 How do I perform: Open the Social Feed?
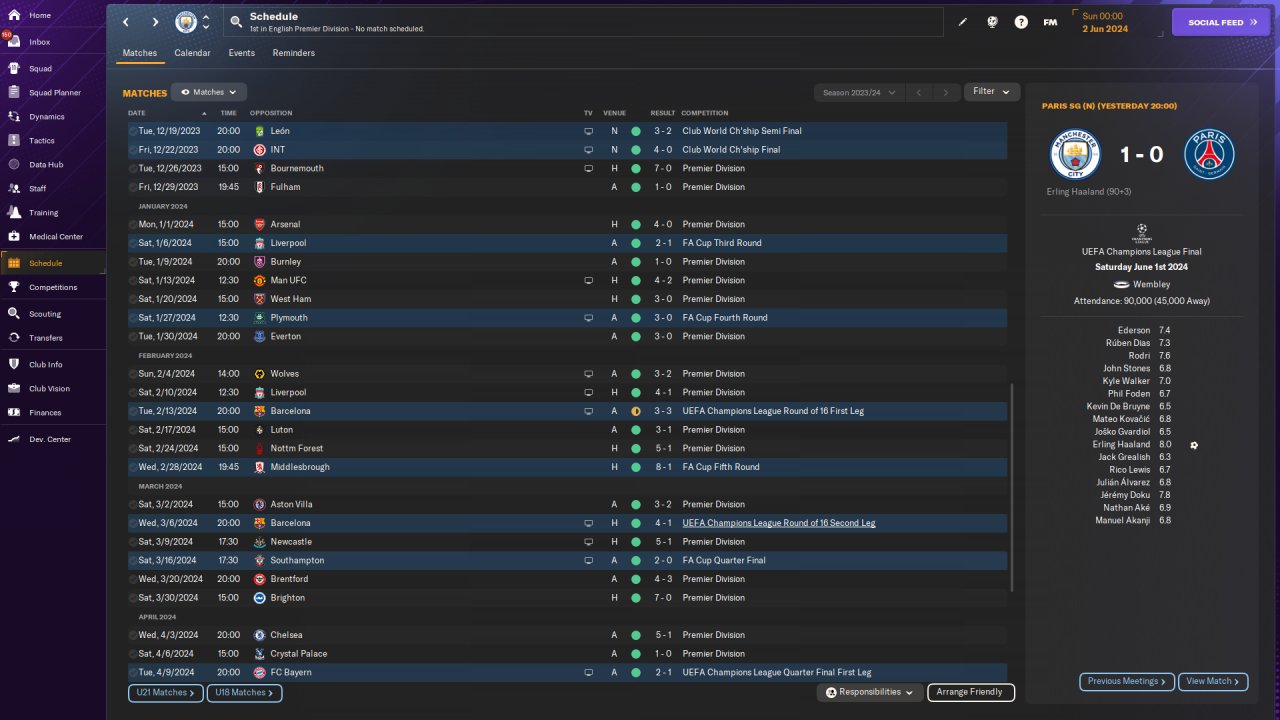1220,22
